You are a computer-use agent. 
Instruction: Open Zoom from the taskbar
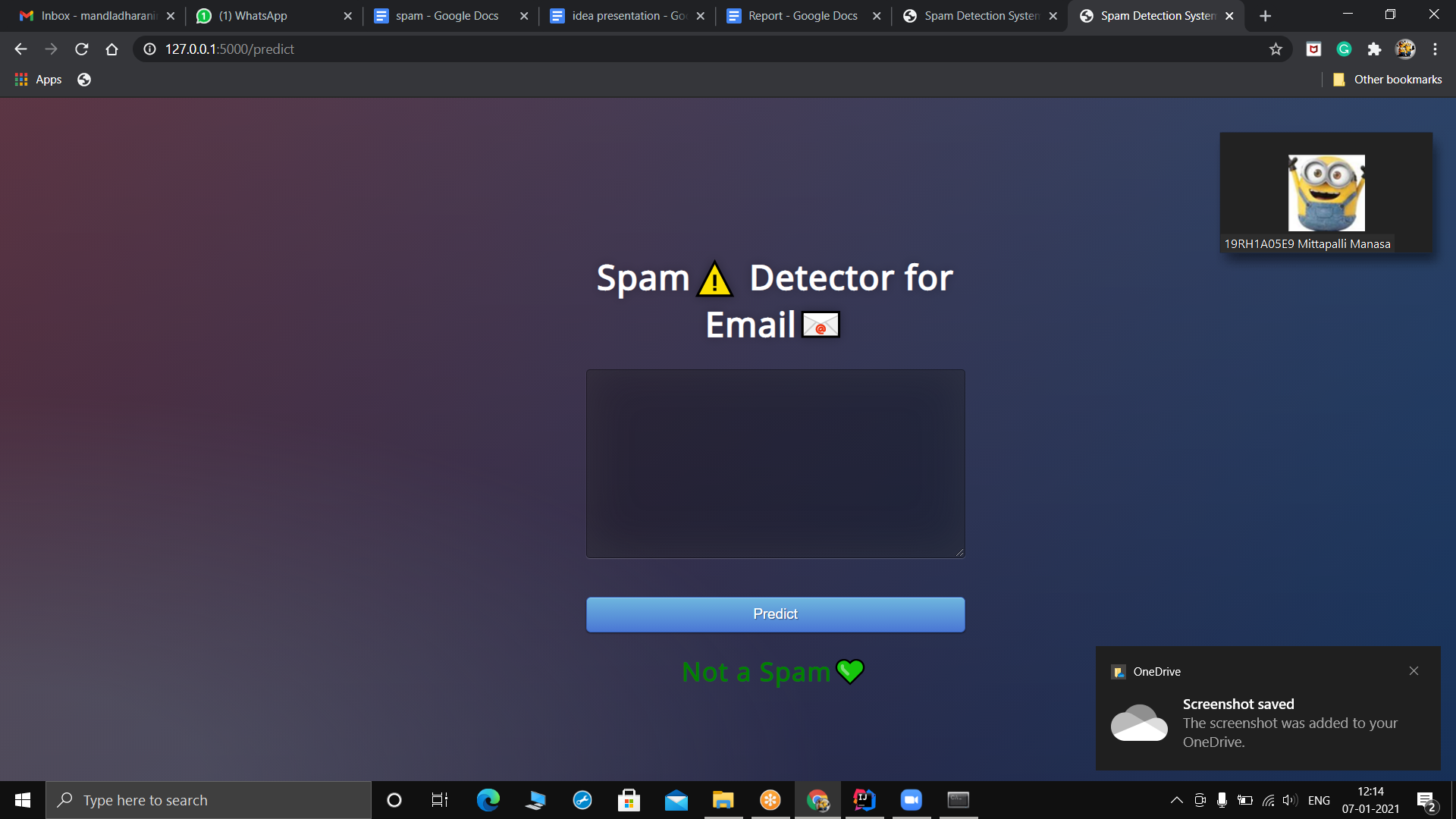click(x=911, y=800)
